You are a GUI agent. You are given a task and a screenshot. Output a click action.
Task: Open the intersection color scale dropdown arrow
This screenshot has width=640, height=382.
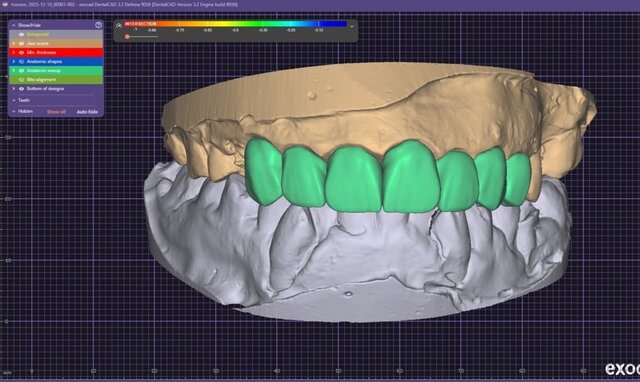click(x=352, y=27)
